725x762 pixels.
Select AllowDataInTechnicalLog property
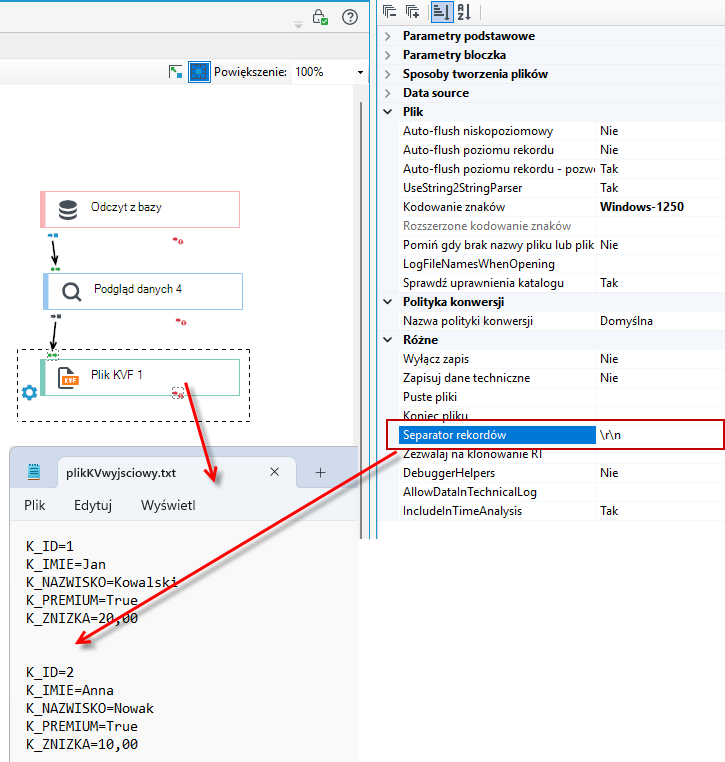(497, 492)
